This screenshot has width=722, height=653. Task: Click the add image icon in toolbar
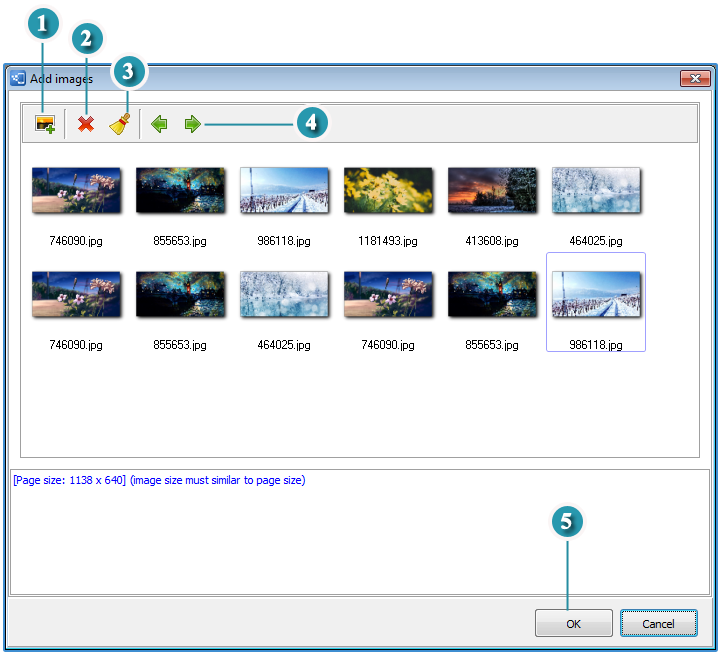(x=45, y=124)
